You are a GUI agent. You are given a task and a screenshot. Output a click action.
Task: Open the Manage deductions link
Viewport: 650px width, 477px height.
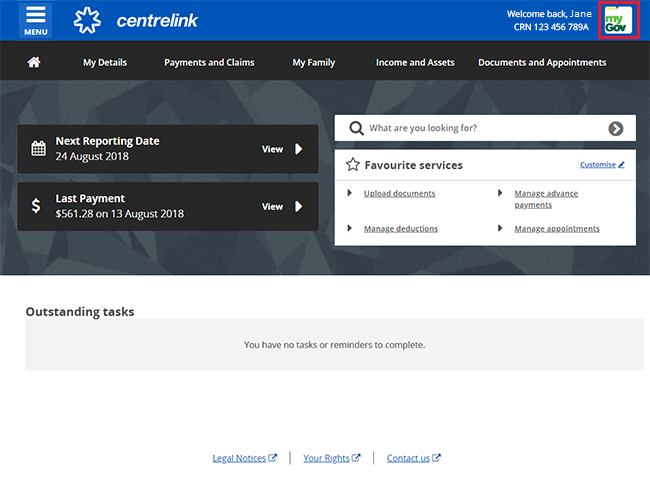click(400, 228)
